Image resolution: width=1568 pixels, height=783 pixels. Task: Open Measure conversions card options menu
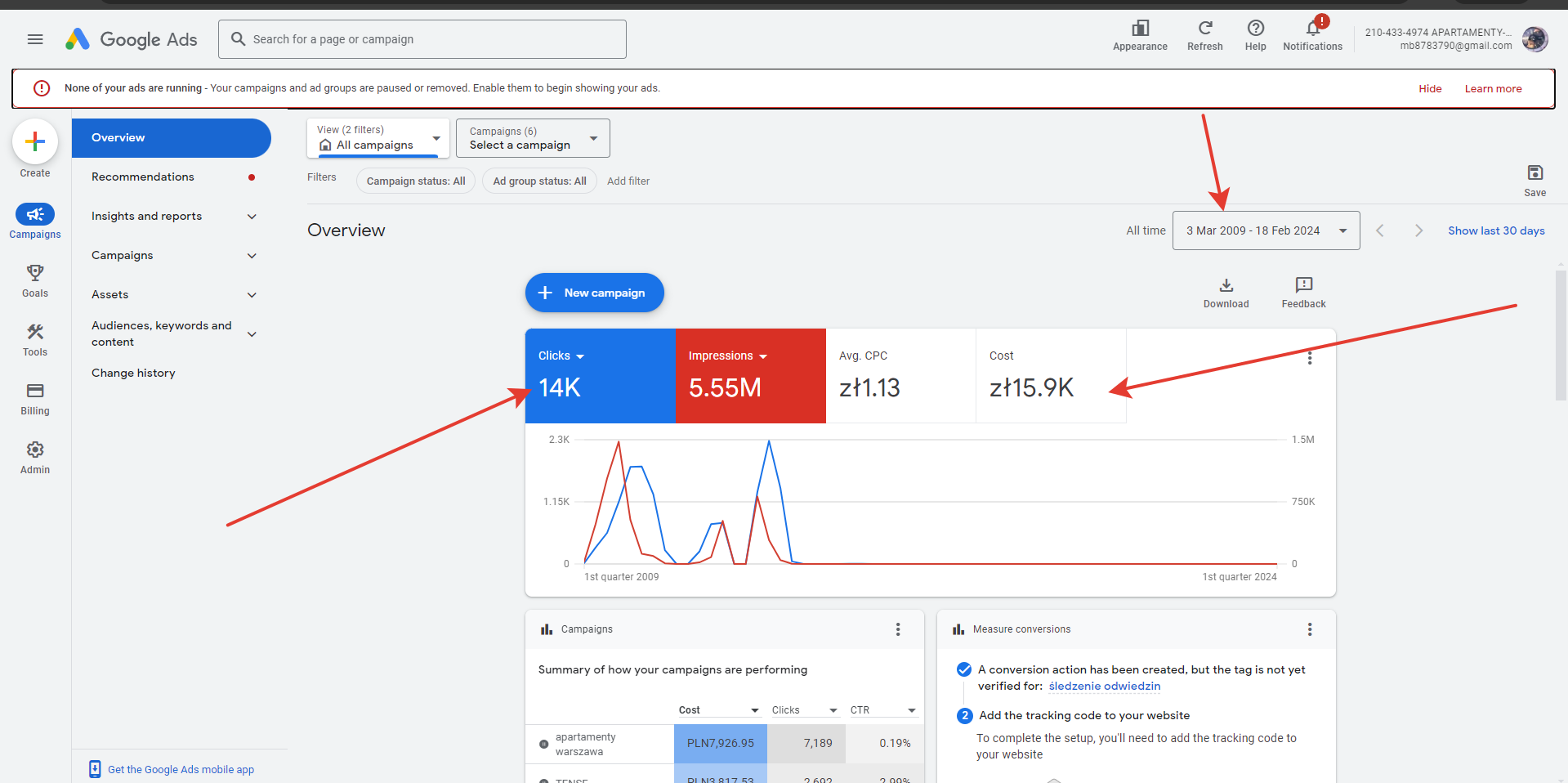click(1310, 629)
